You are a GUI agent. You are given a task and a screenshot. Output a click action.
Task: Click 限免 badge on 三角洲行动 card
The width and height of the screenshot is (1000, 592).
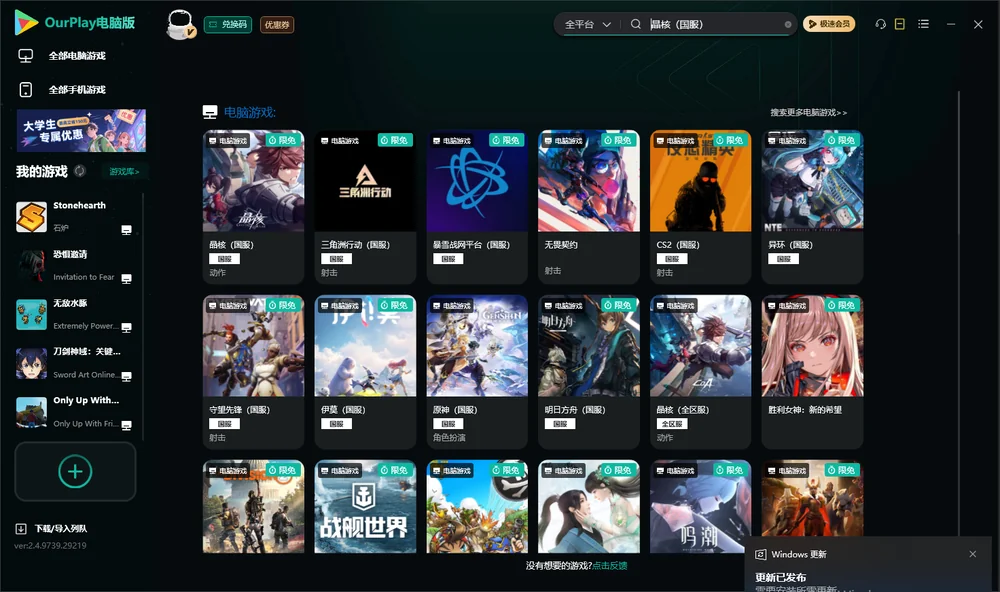(x=395, y=140)
